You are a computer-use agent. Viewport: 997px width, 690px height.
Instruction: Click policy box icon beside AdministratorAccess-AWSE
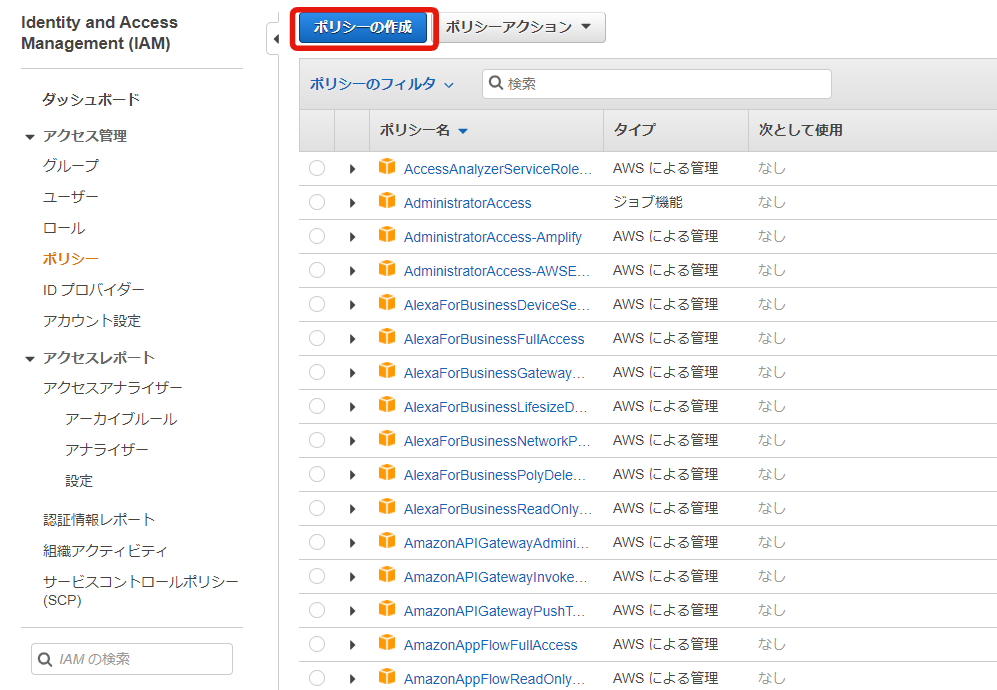click(x=387, y=268)
